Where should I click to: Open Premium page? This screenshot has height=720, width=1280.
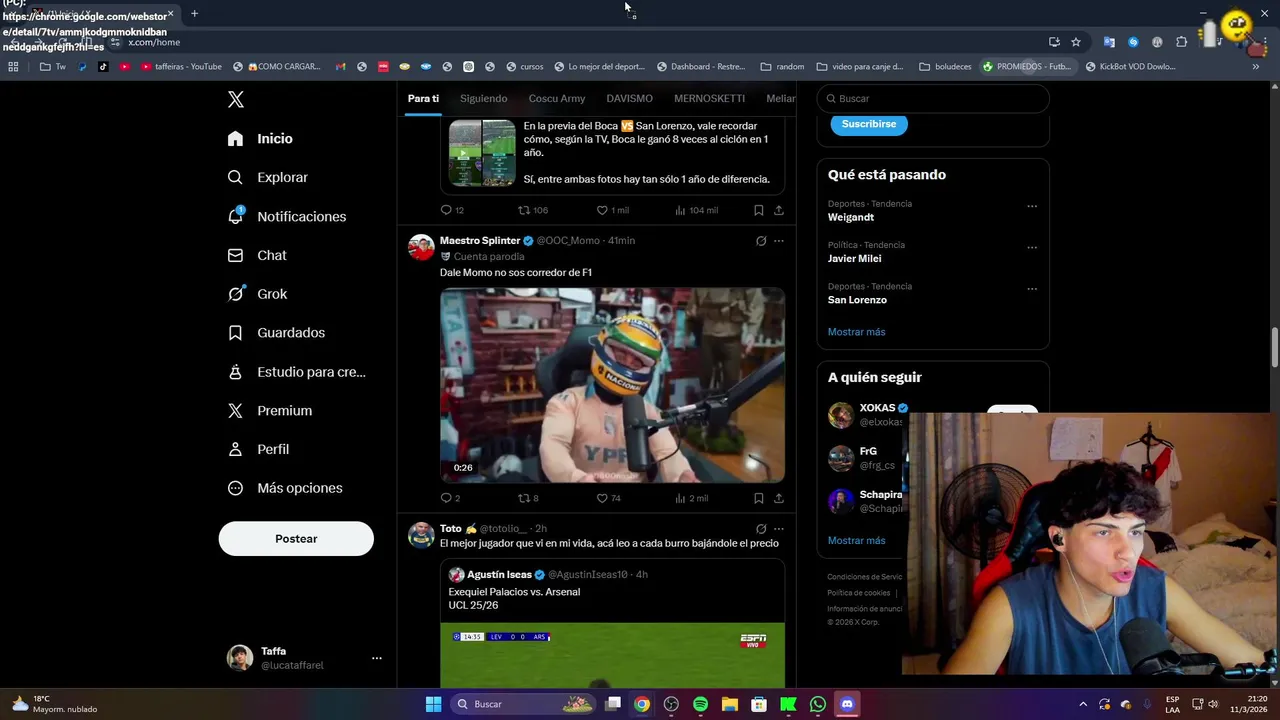pyautogui.click(x=270, y=411)
